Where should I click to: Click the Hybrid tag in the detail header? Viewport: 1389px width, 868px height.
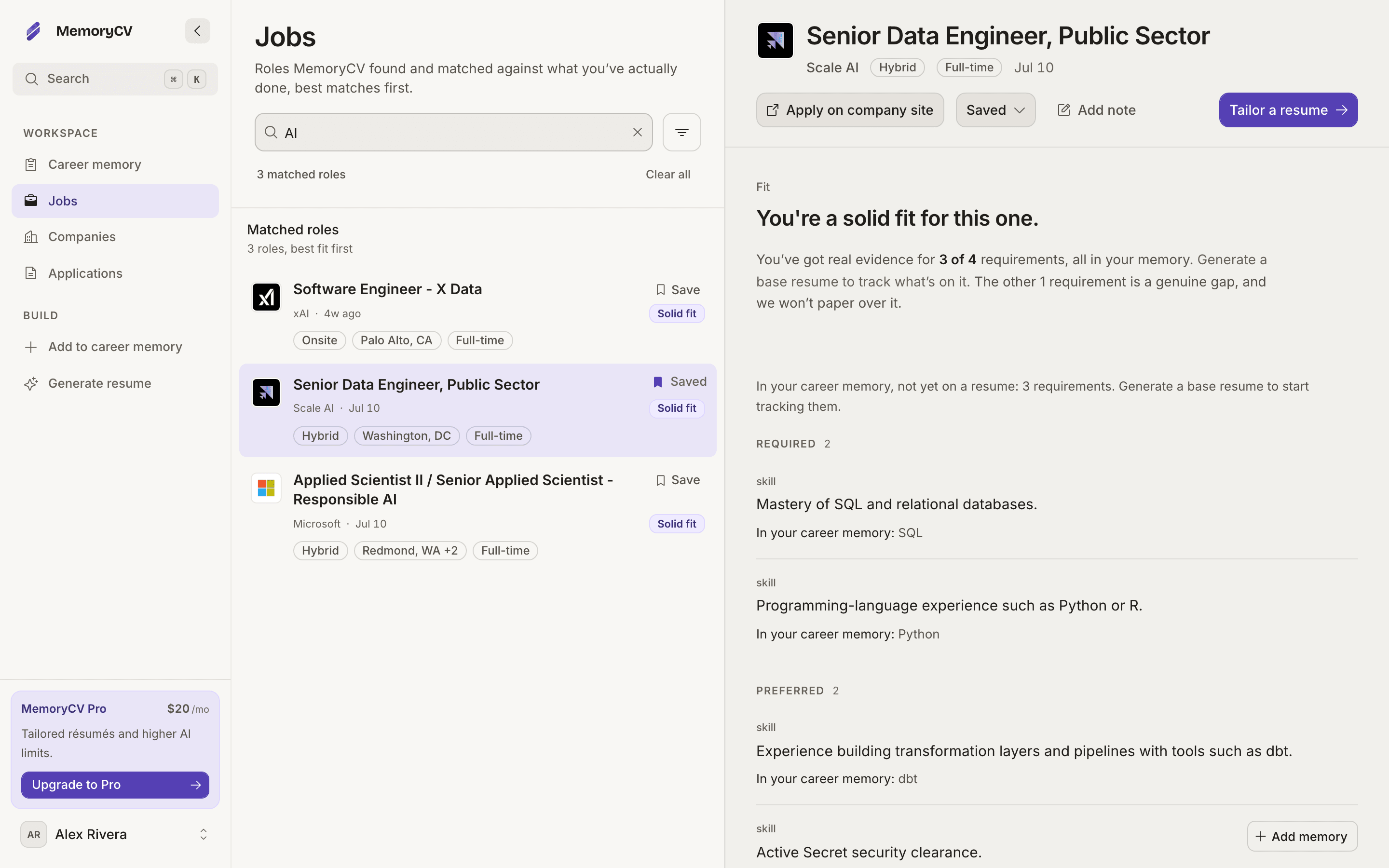tap(897, 67)
